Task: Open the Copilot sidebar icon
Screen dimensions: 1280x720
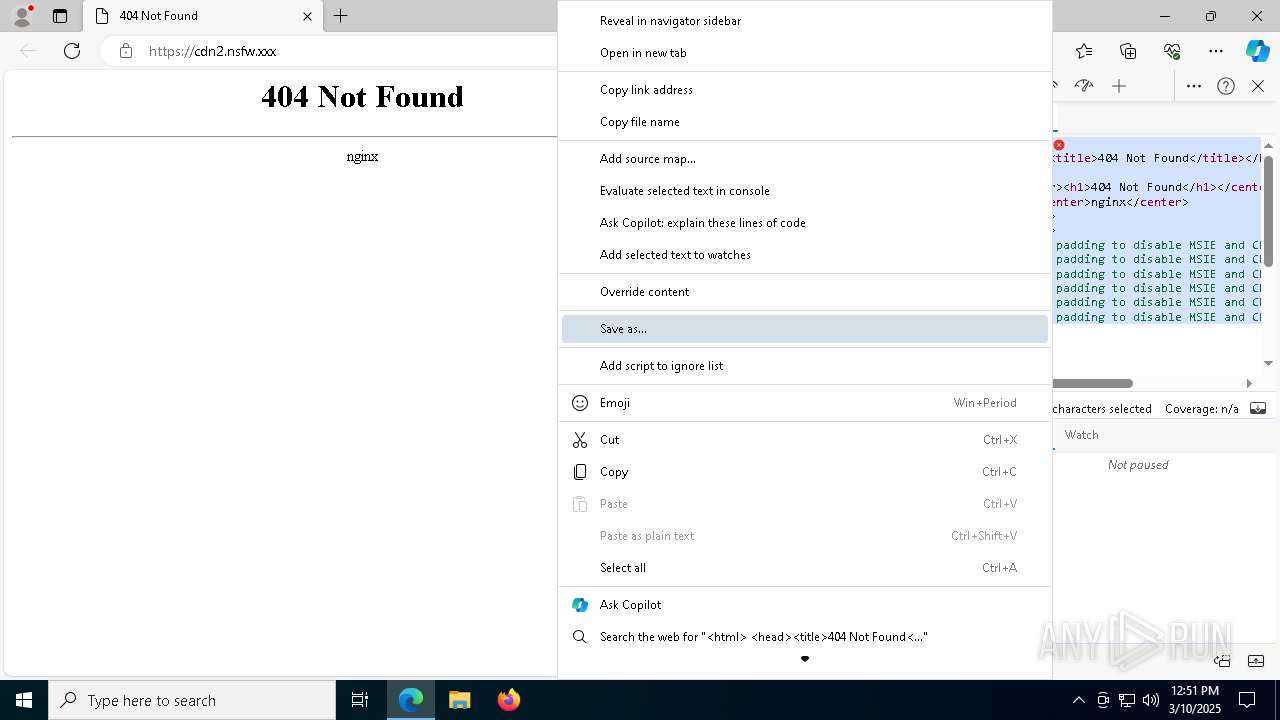Action: (1258, 51)
